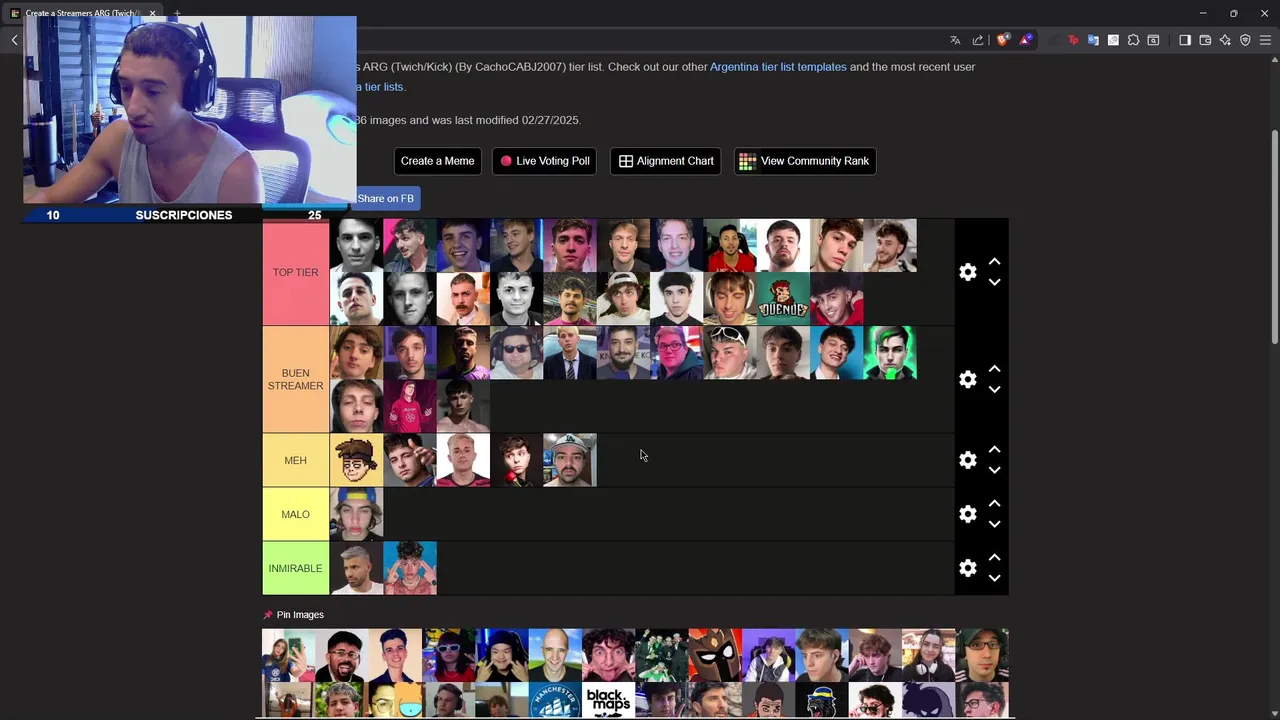
Task: Open settings gear for MEH row
Action: [x=967, y=460]
